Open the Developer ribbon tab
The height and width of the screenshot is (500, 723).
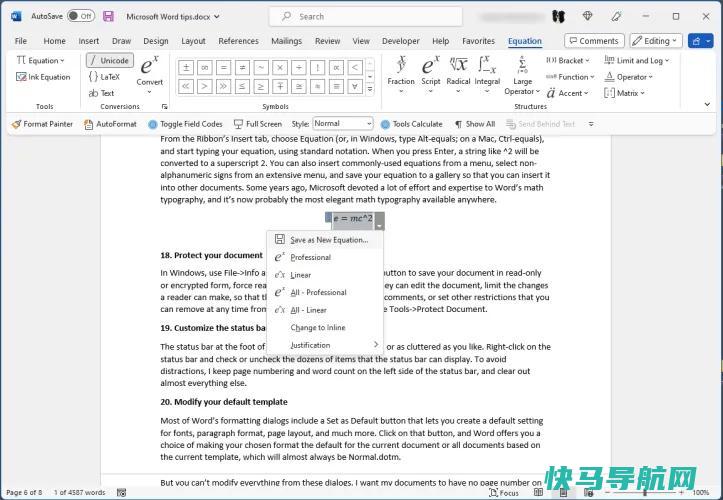[x=401, y=41]
